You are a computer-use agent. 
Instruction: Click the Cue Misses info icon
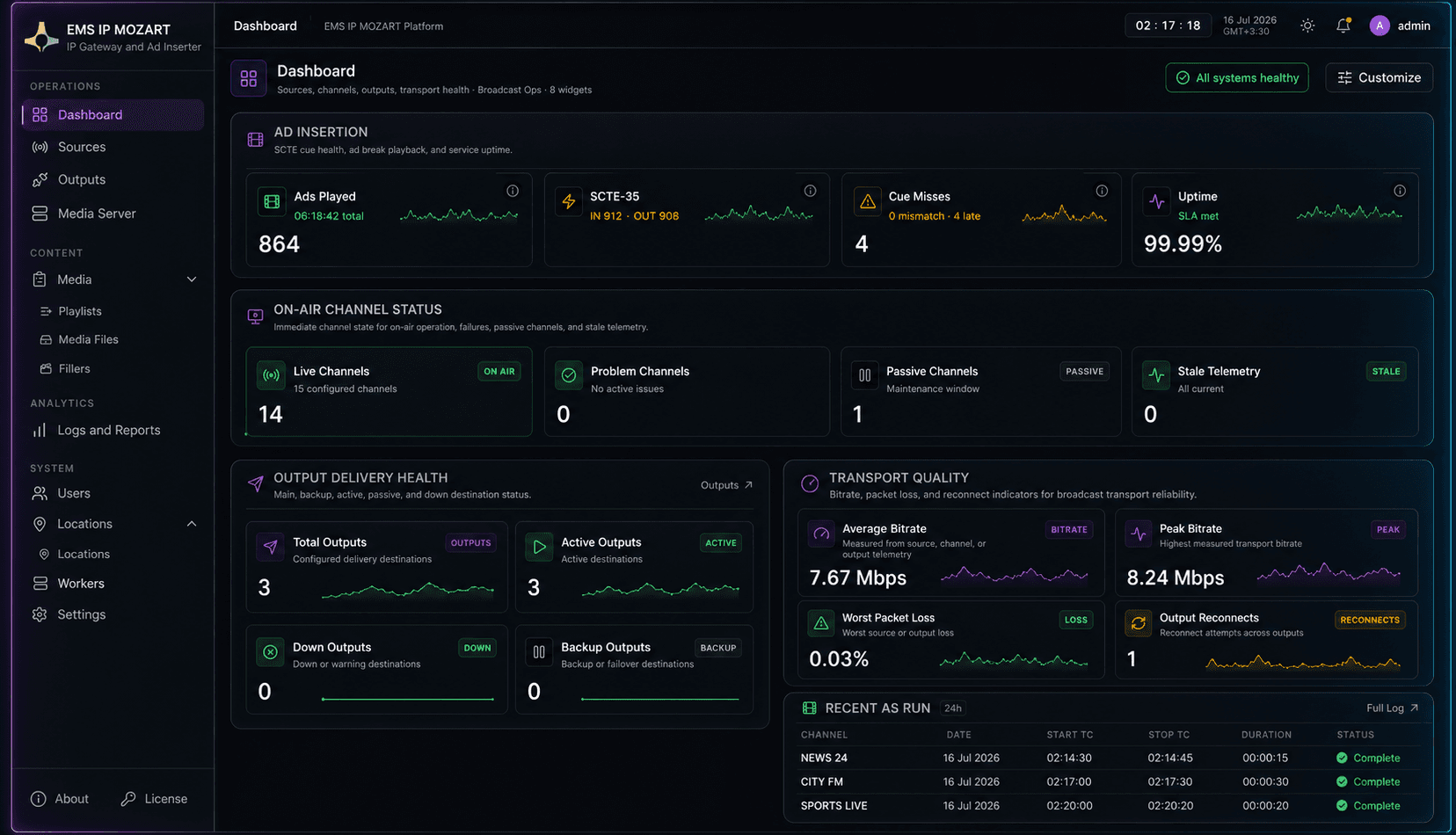tap(1102, 191)
